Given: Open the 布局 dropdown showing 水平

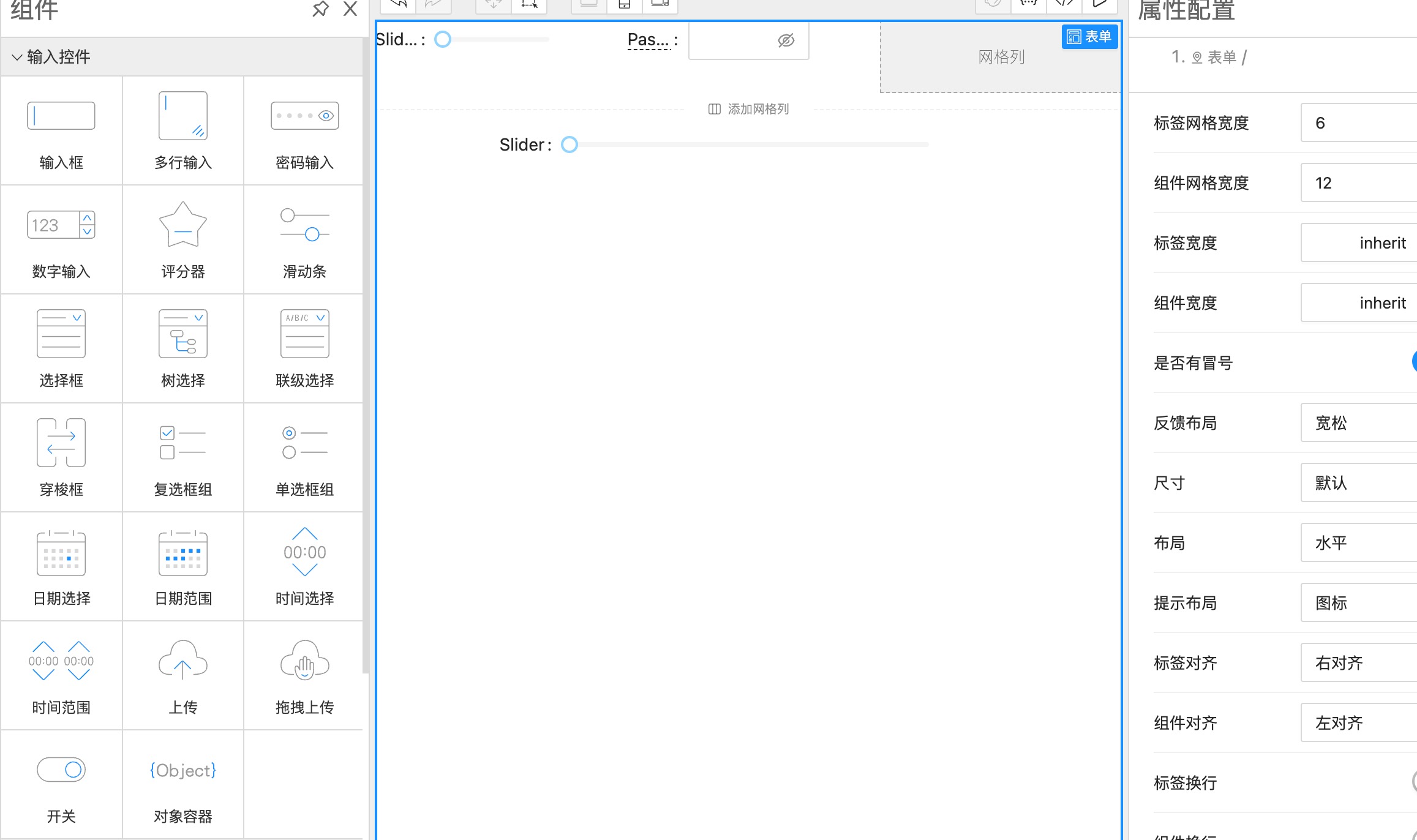Looking at the screenshot, I should pyautogui.click(x=1359, y=543).
